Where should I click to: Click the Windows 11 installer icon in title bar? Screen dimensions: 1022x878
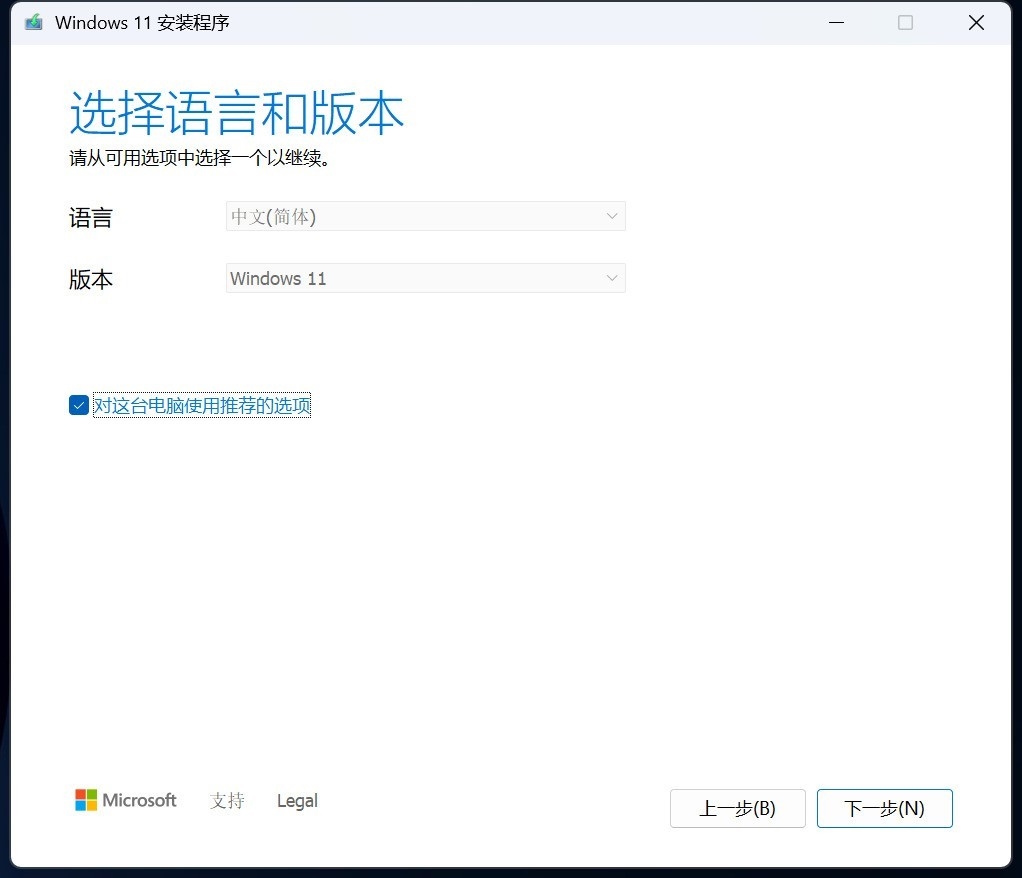point(33,22)
